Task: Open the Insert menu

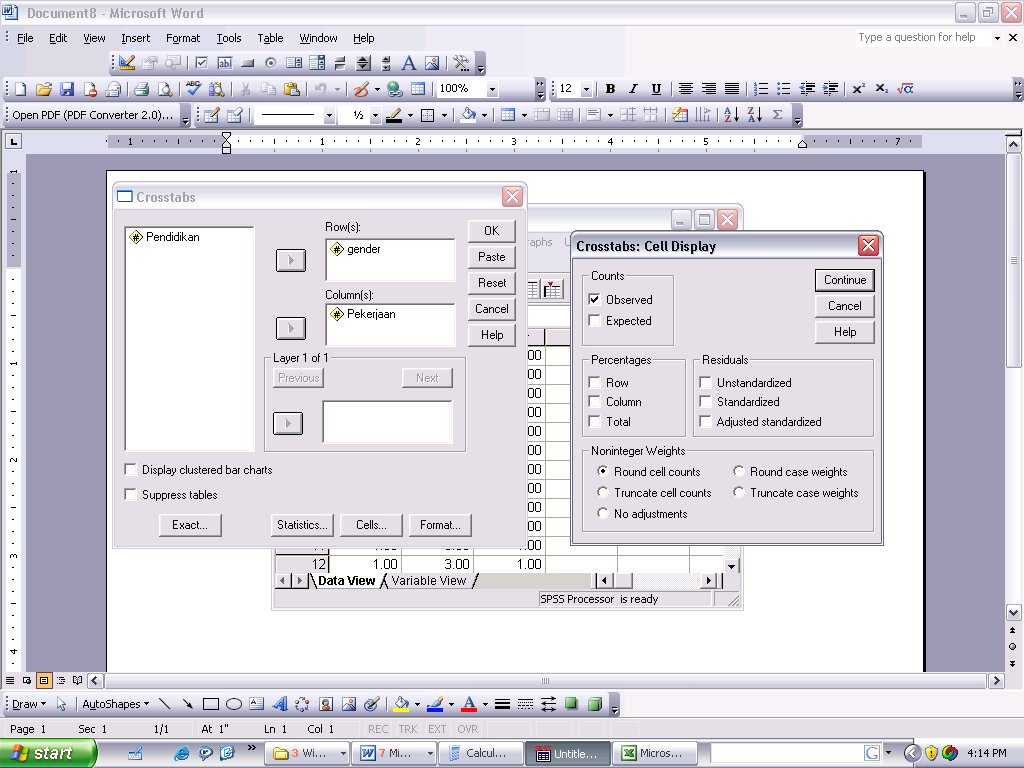Action: [135, 38]
